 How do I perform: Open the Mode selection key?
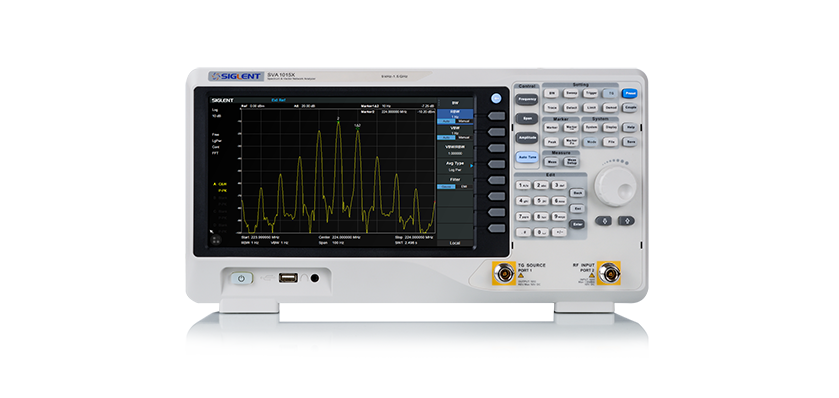[591, 142]
